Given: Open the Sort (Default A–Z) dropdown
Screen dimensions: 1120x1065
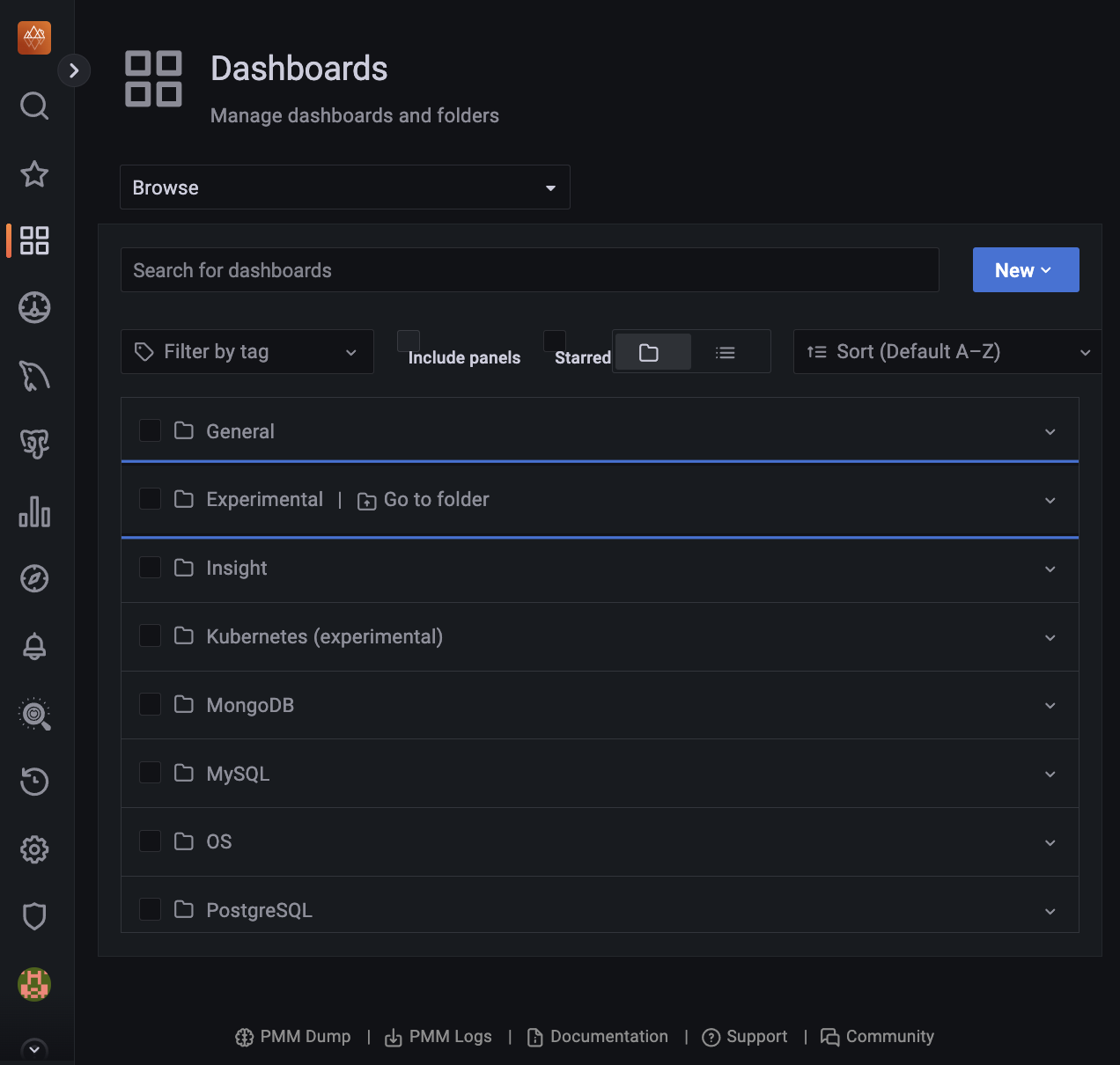Looking at the screenshot, I should (947, 352).
